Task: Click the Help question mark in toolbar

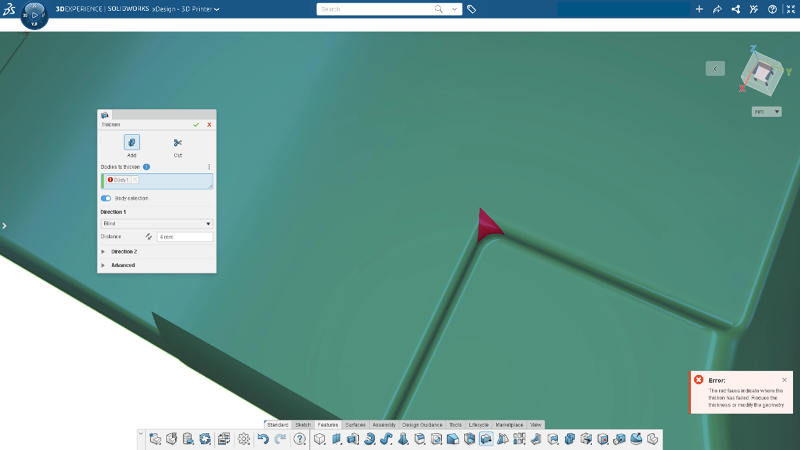Action: tap(299, 439)
